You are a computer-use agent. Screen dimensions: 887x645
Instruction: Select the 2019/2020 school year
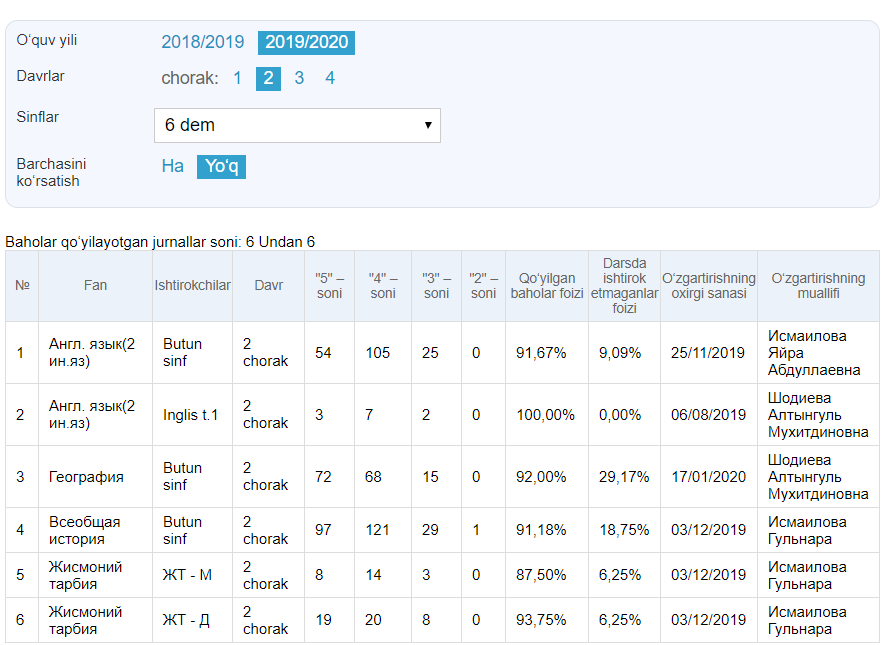tap(306, 42)
